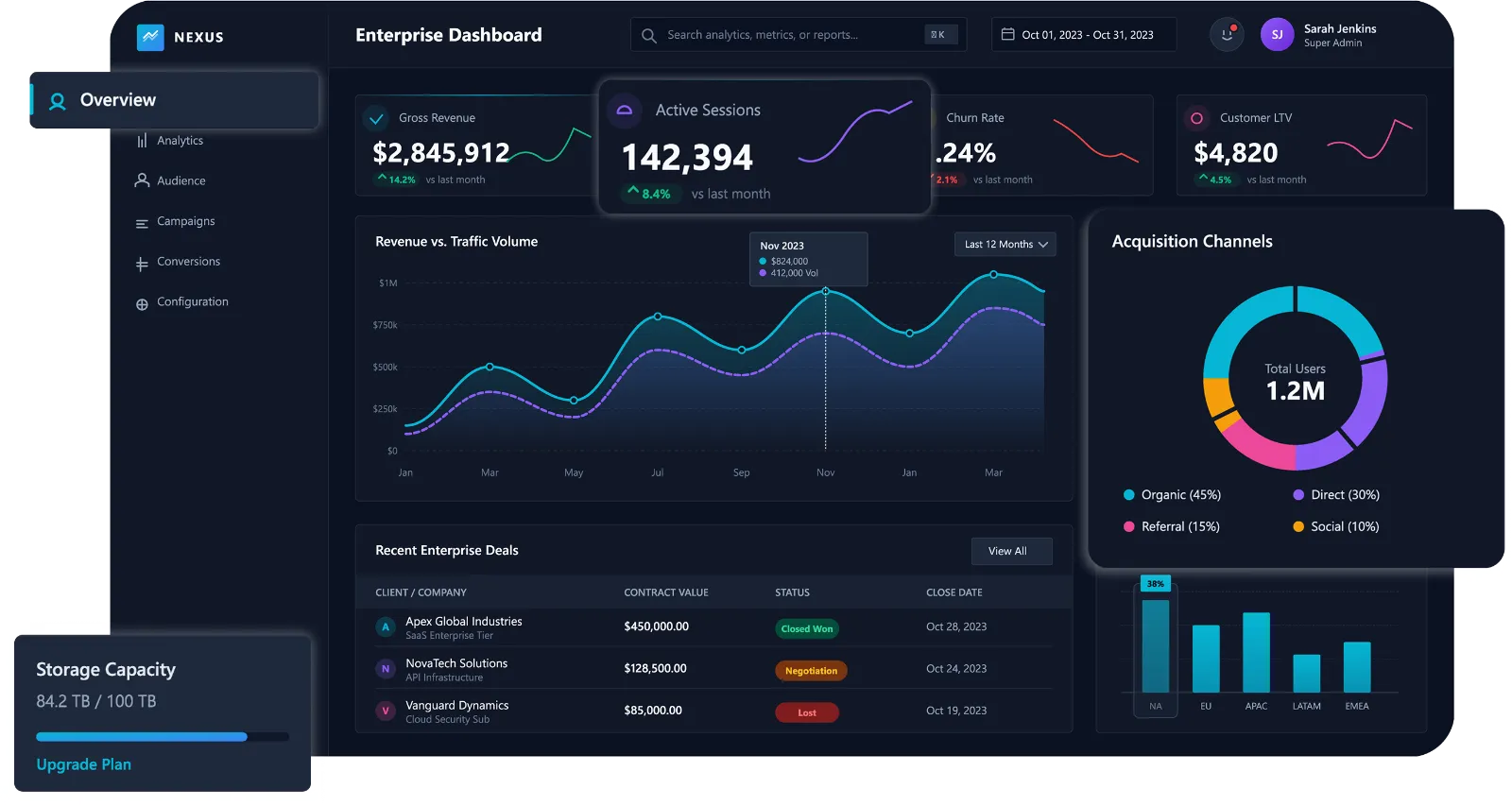Click the Configuration globe icon
Viewport: 1512px width, 806px height.
(142, 304)
